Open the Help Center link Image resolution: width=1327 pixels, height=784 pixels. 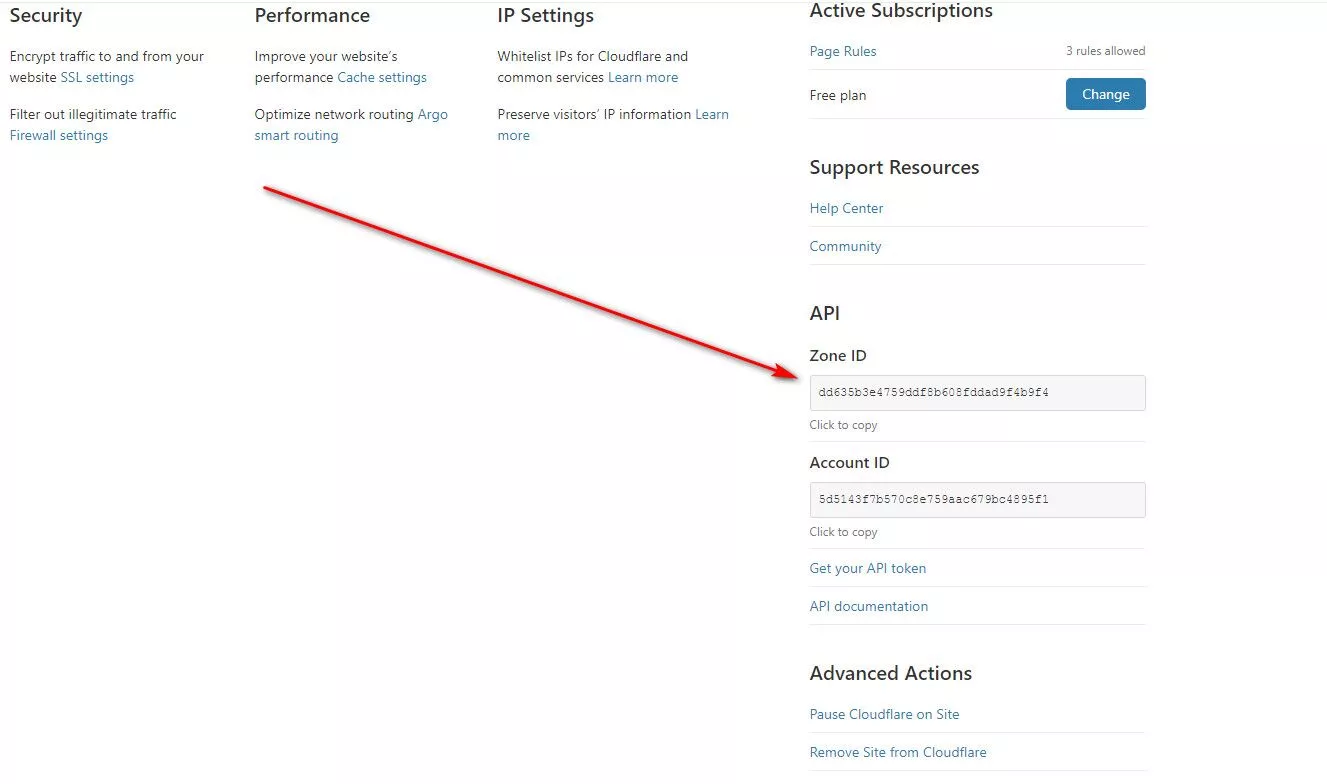[x=846, y=208]
